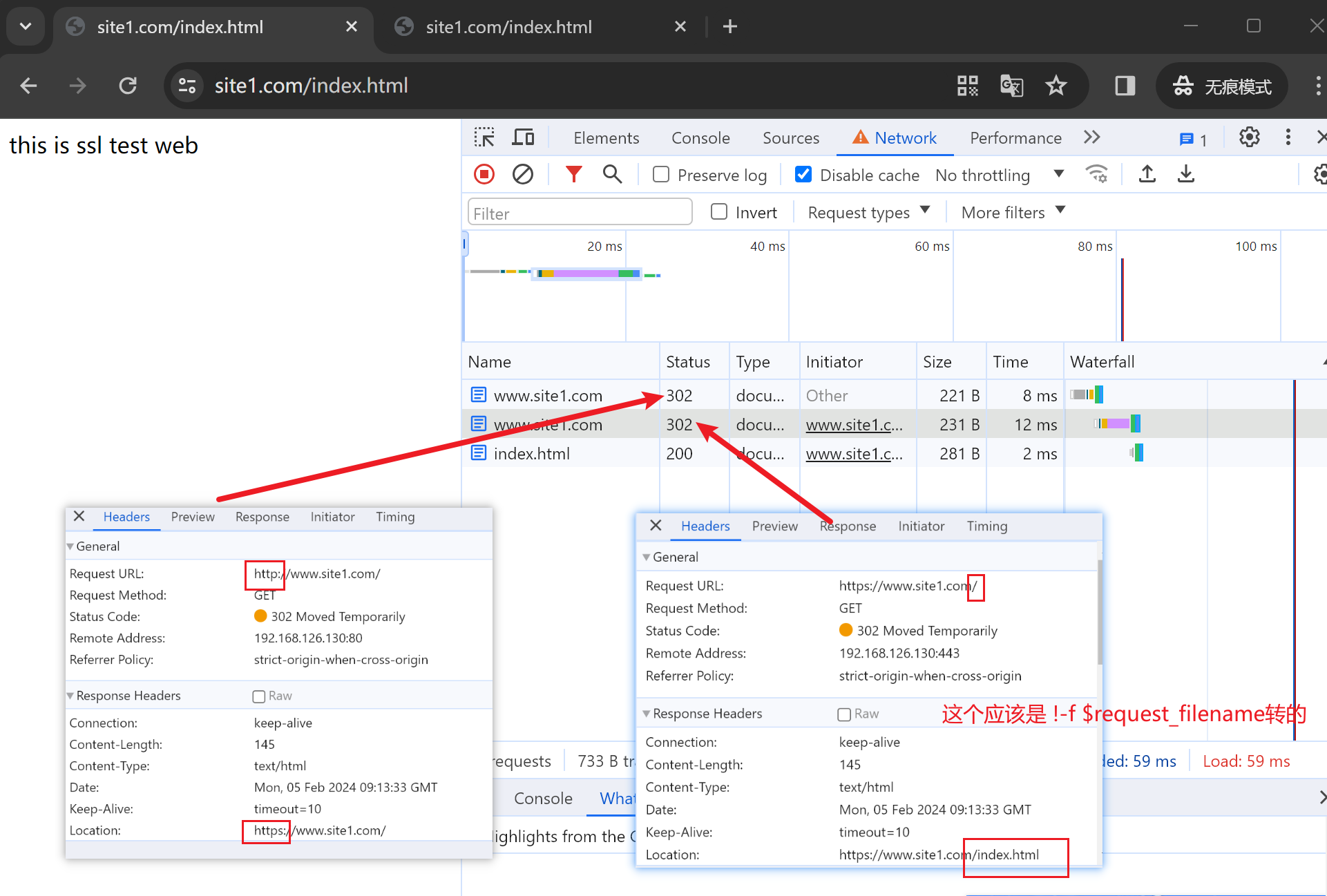The width and height of the screenshot is (1327, 896).
Task: Toggle the network filter funnel icon
Action: [573, 174]
